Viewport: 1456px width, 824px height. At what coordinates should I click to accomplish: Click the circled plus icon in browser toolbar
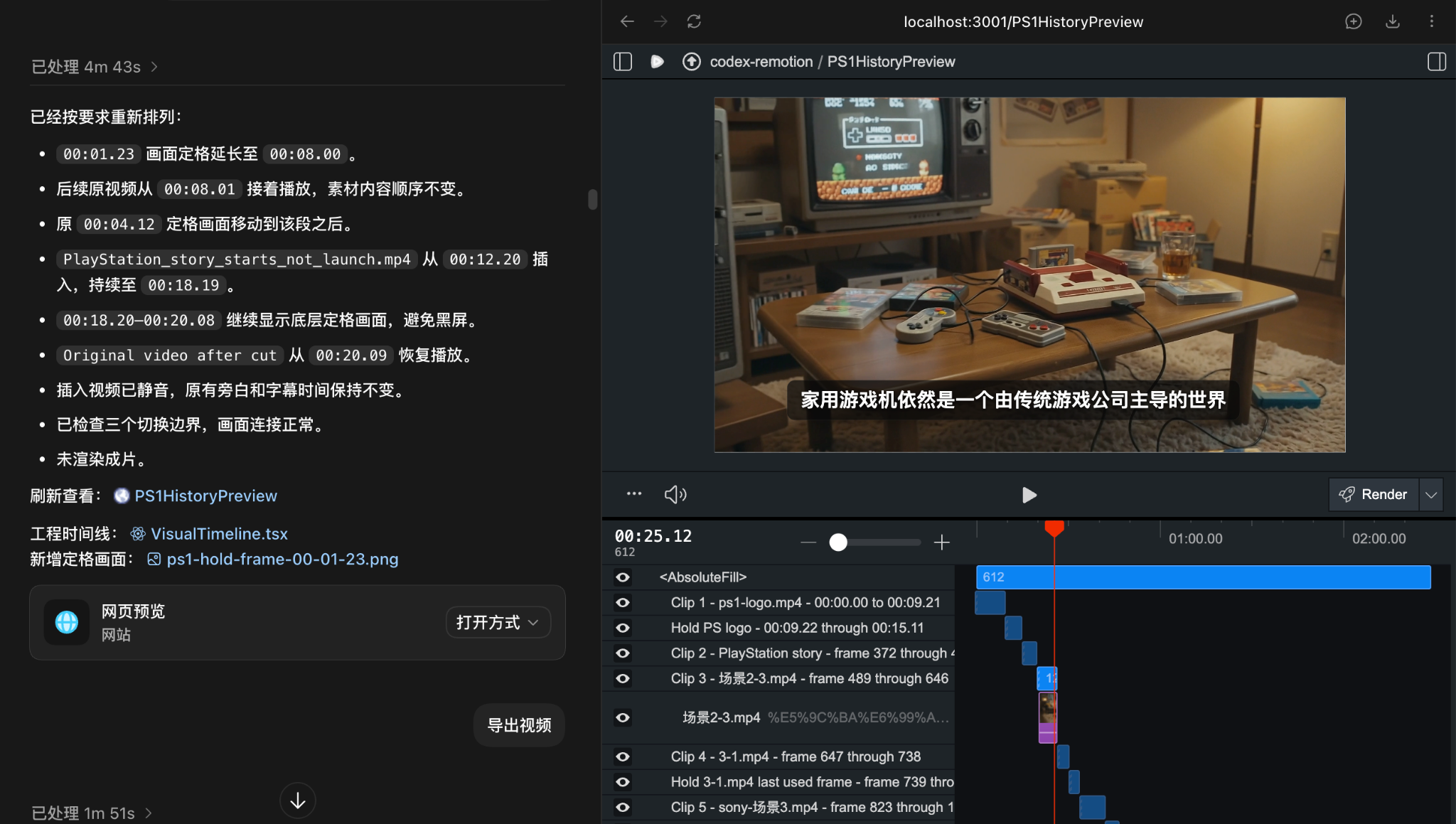[x=1354, y=21]
